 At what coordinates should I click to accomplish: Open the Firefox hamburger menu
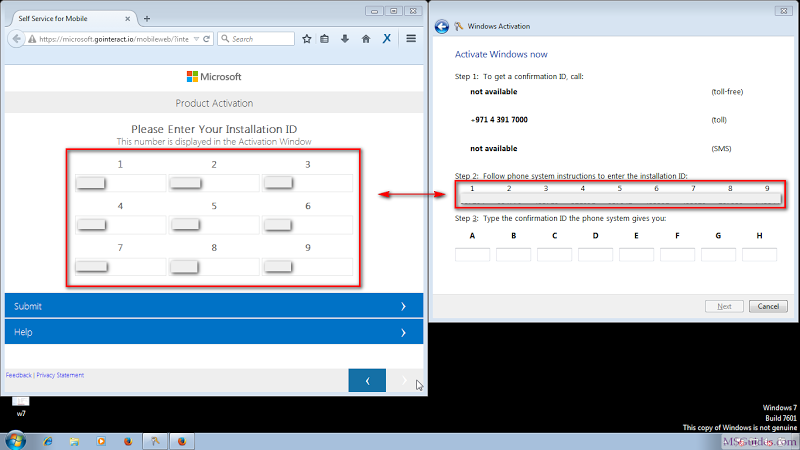411,38
